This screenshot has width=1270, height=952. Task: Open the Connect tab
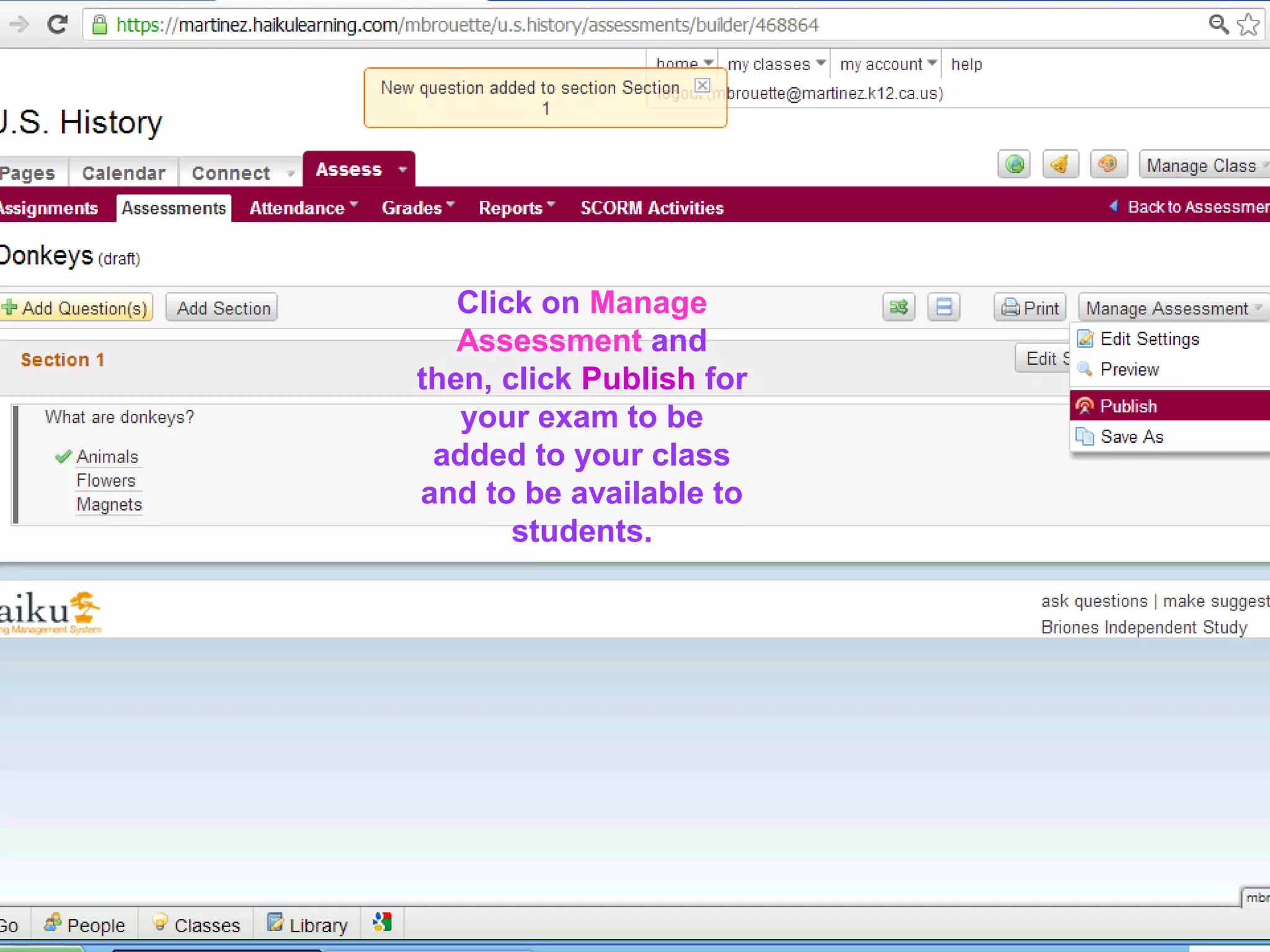(231, 173)
